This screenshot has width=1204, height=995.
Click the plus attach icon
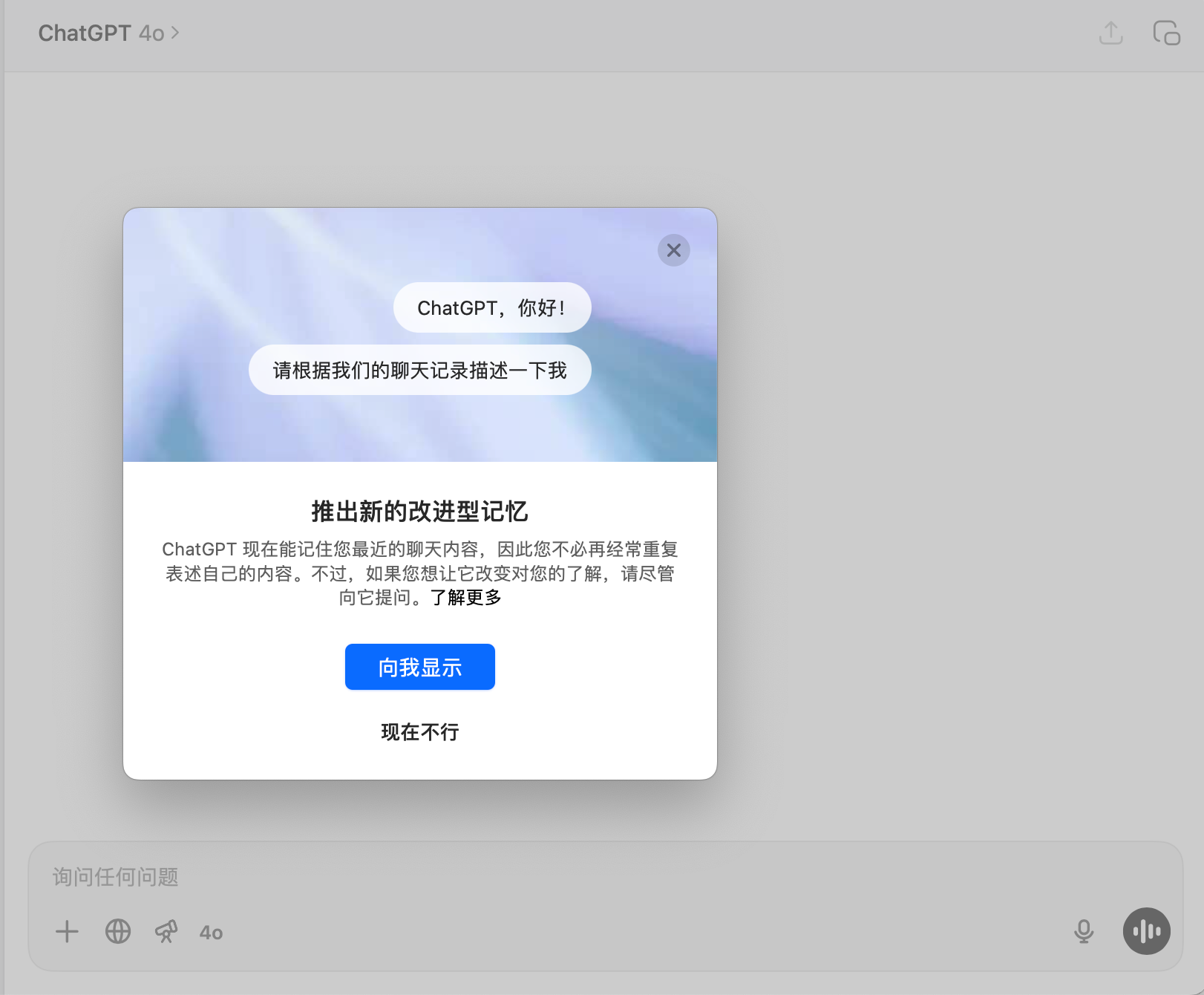67,931
